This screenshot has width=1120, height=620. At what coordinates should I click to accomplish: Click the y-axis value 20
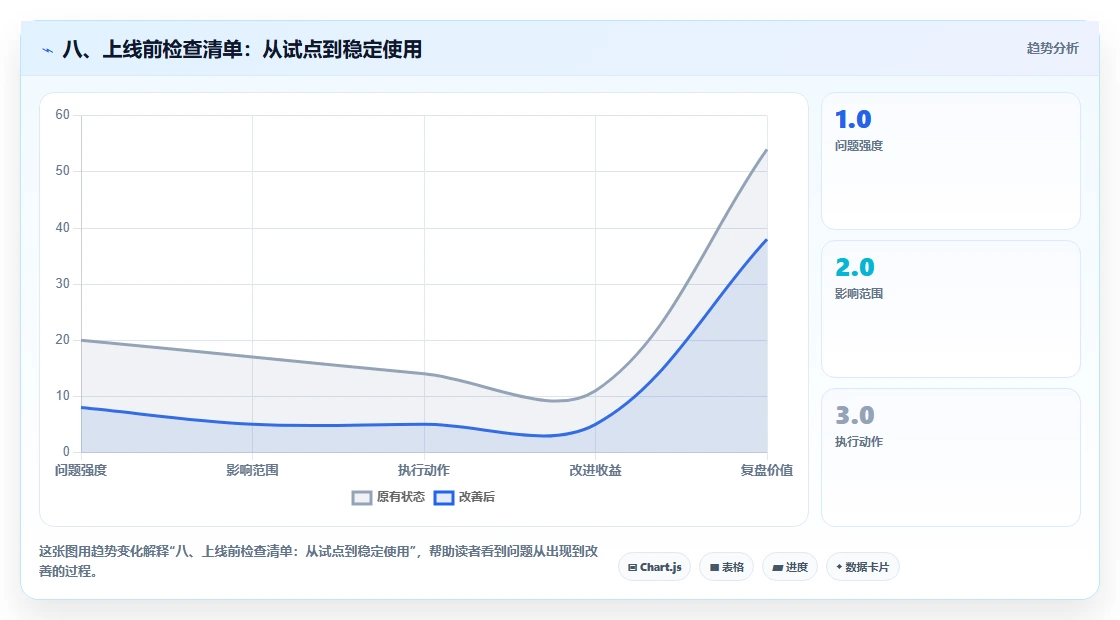click(63, 340)
